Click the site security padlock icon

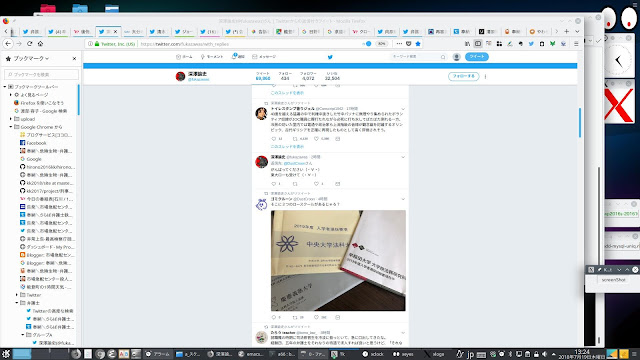(97, 44)
